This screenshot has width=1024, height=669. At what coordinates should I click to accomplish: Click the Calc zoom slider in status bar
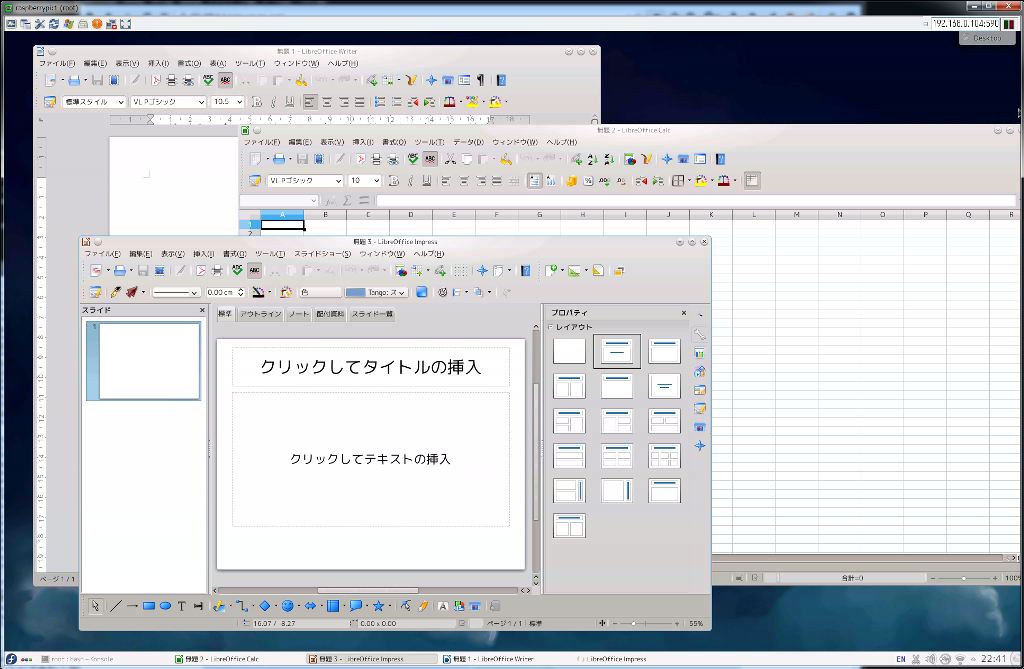click(964, 578)
